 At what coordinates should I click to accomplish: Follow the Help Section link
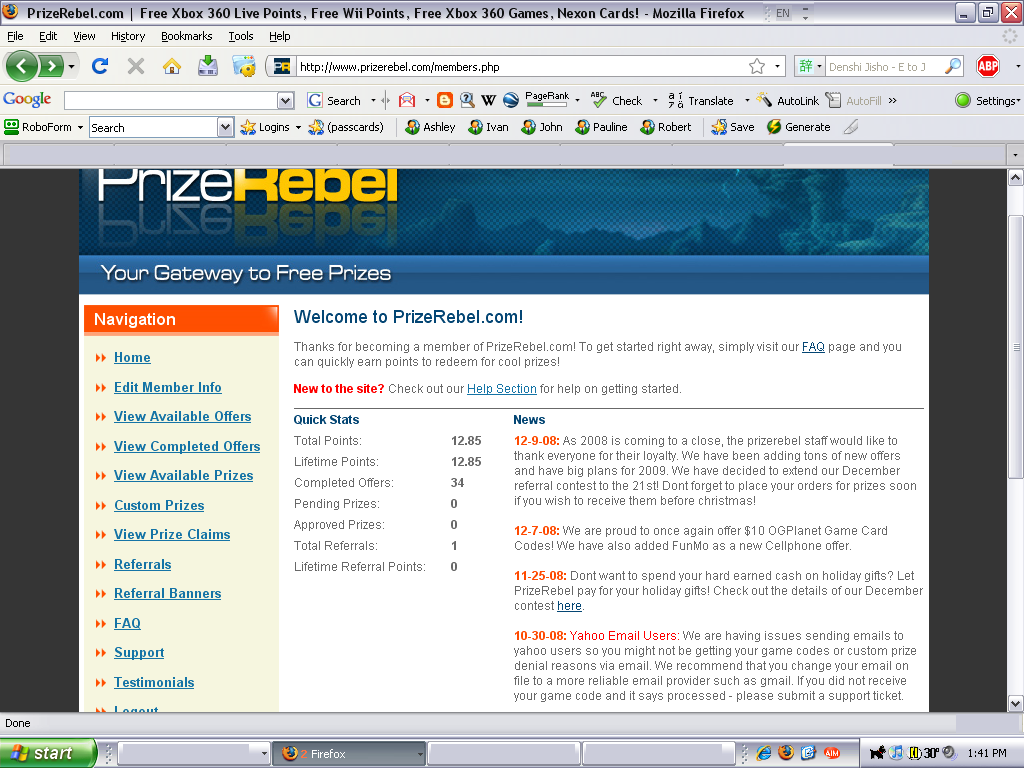point(501,388)
